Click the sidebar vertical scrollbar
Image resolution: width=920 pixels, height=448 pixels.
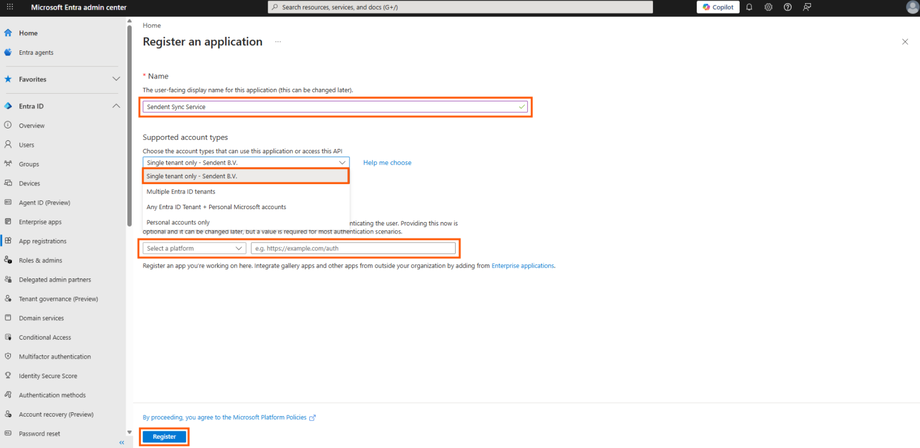pyautogui.click(x=130, y=125)
